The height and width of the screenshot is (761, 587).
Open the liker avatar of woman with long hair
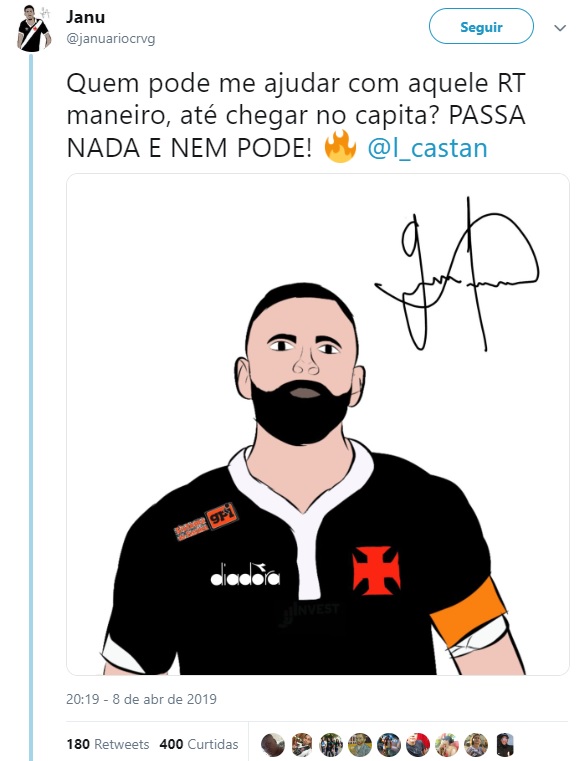pos(476,744)
